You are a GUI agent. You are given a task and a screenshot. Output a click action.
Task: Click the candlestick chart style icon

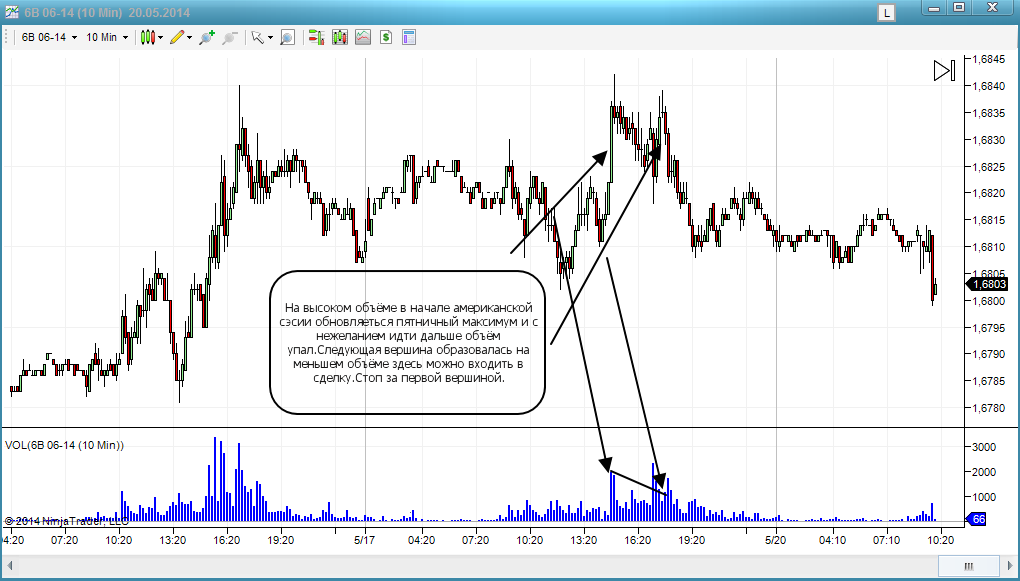point(148,37)
